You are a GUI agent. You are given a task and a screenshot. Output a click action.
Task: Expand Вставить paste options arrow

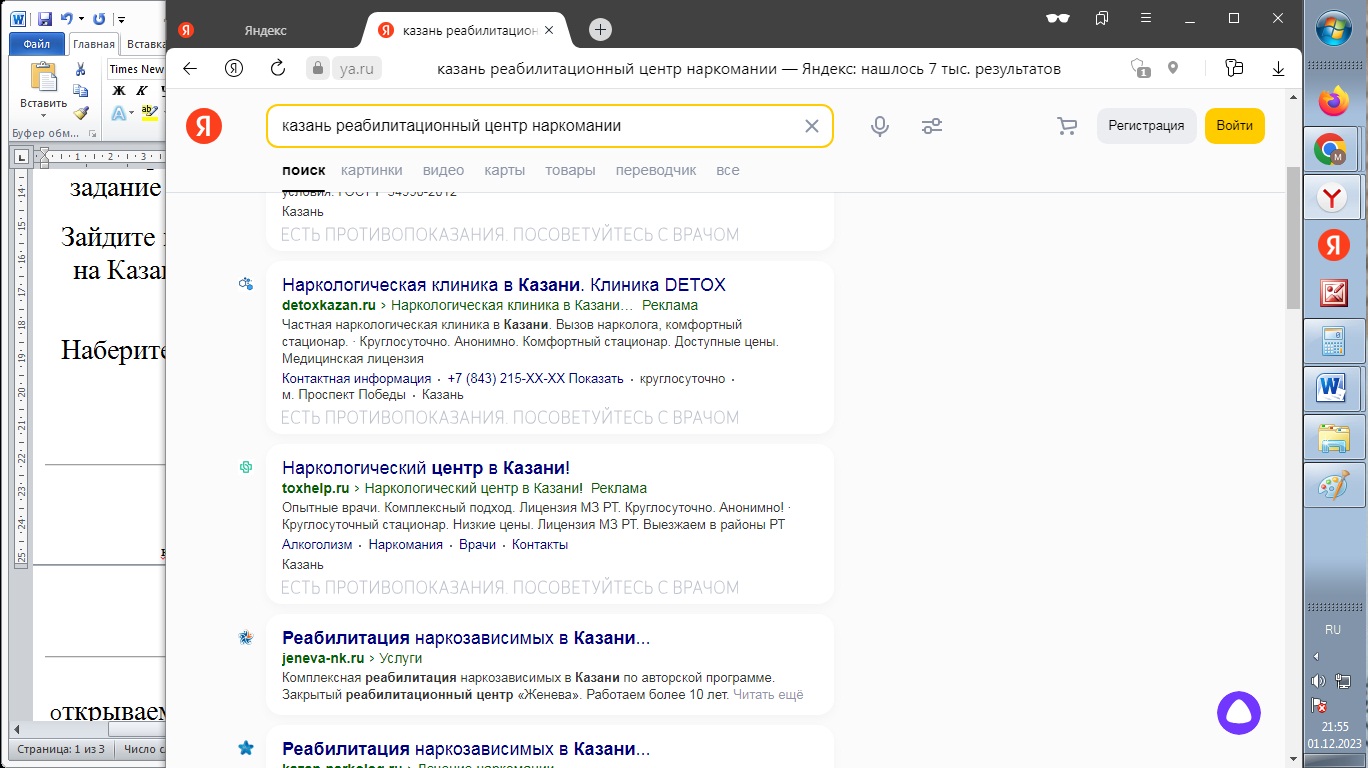tap(43, 115)
